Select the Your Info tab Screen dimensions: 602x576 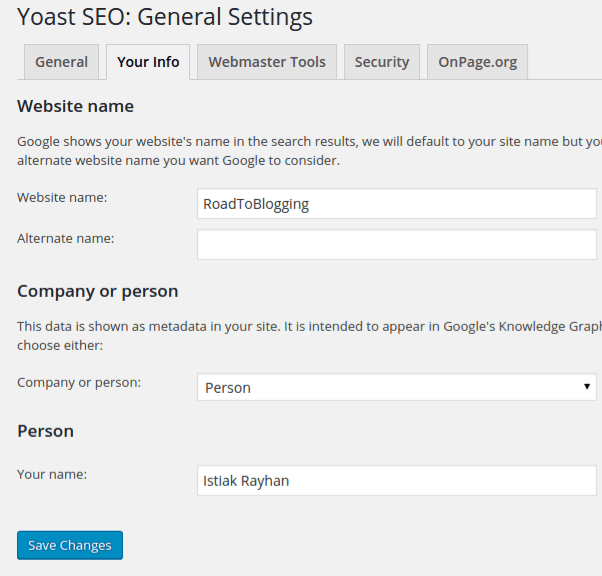pos(148,62)
